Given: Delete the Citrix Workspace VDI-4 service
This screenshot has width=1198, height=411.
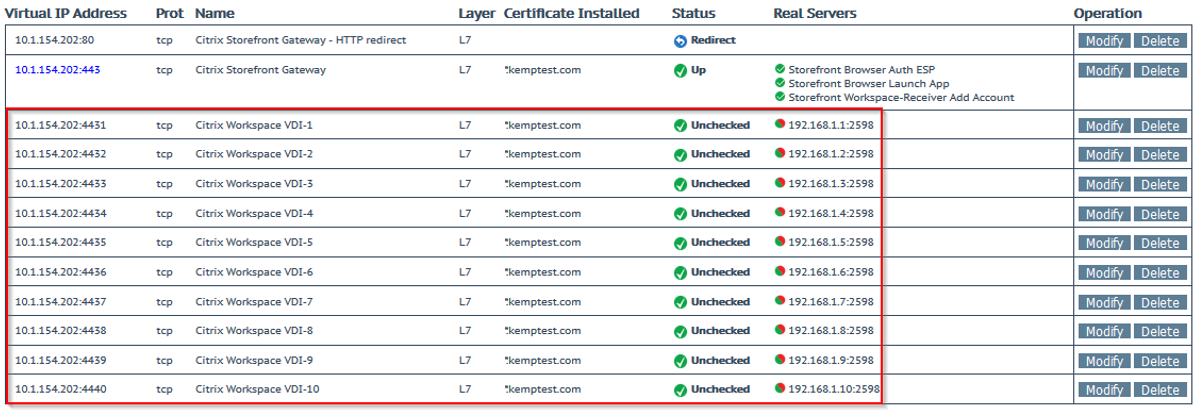Looking at the screenshot, I should [x=1160, y=214].
